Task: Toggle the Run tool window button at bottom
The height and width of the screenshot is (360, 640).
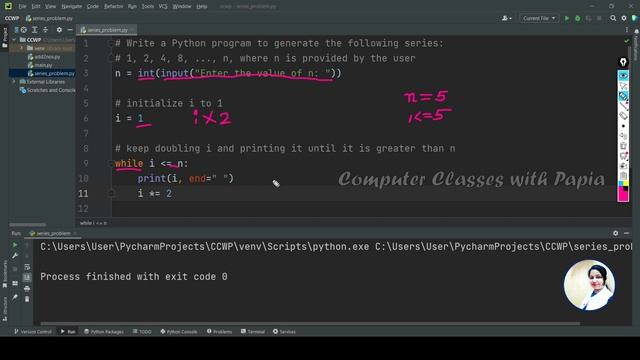Action: [x=68, y=331]
